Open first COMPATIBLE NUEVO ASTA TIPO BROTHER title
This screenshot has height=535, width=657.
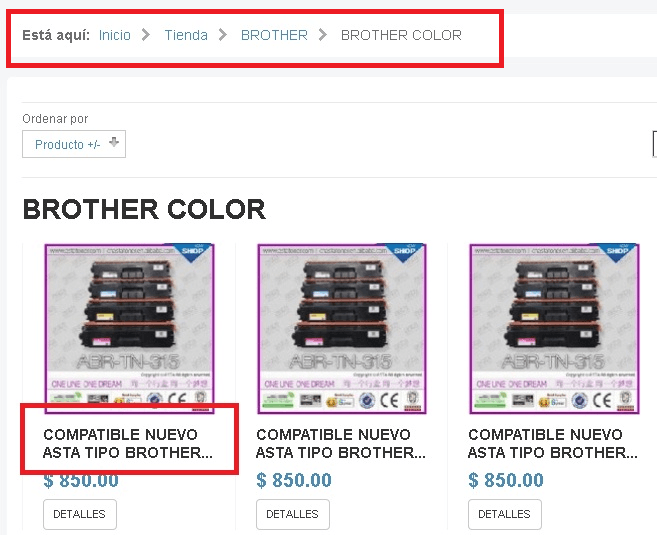pyautogui.click(x=128, y=444)
